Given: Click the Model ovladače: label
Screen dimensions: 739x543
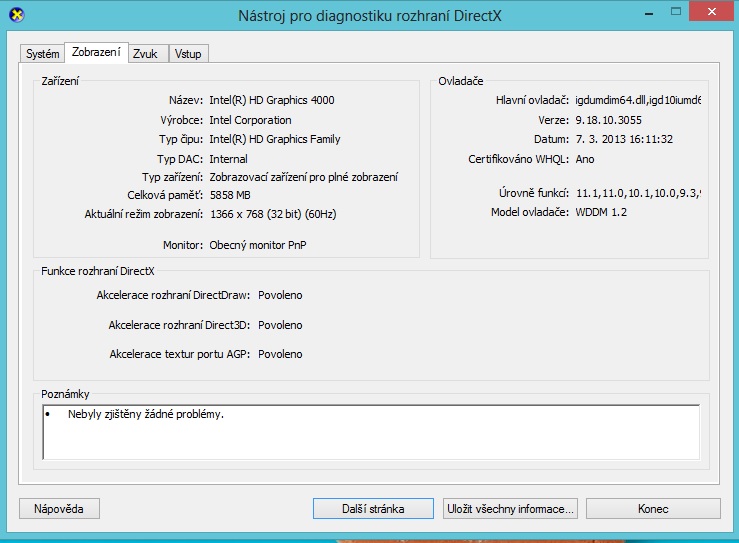Looking at the screenshot, I should pos(530,212).
